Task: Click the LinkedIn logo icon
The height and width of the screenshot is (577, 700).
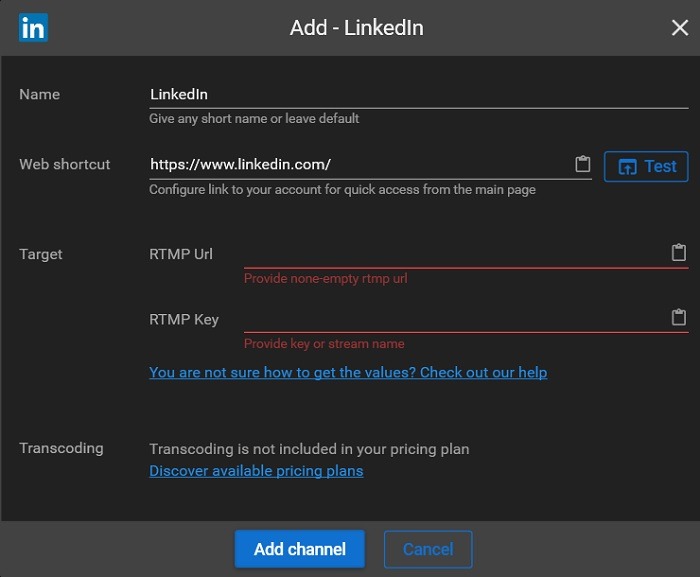Action: pyautogui.click(x=33, y=28)
